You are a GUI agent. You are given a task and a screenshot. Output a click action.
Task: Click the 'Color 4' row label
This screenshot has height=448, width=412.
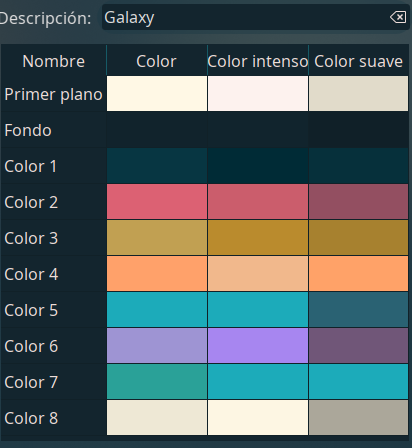(31, 274)
